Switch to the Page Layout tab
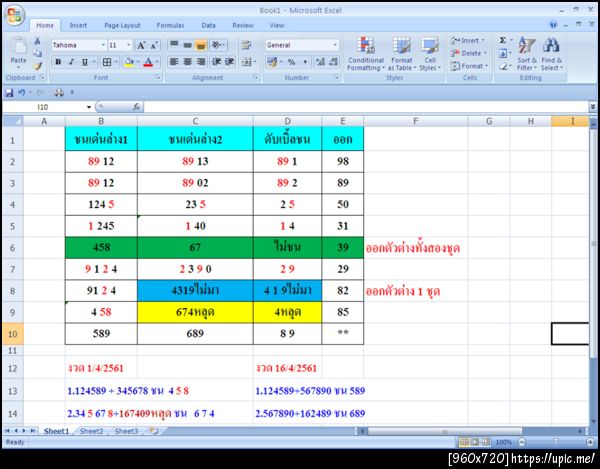600x469 pixels. [122, 25]
